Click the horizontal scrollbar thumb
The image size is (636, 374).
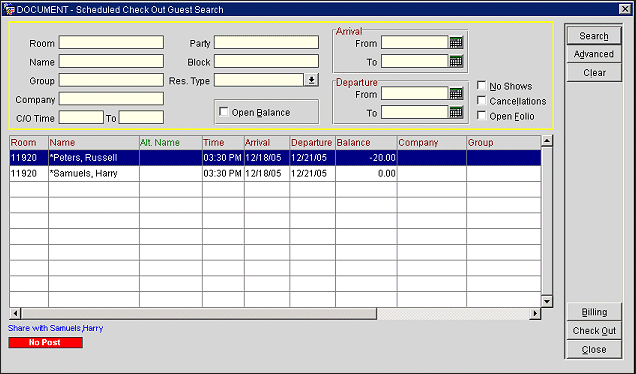click(199, 313)
